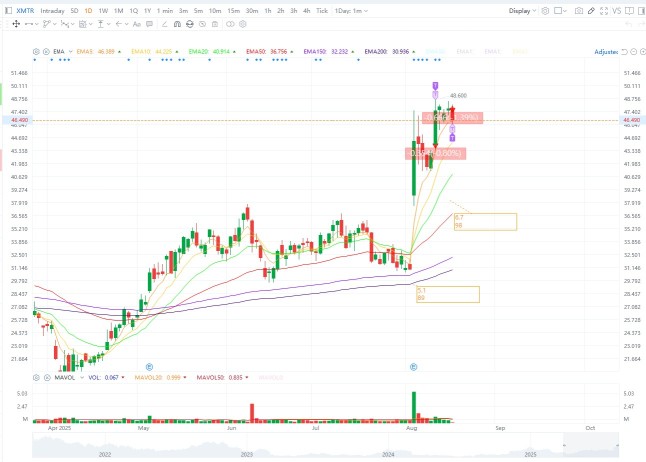Click the Adjusted price label
The image size is (646, 462).
point(606,52)
